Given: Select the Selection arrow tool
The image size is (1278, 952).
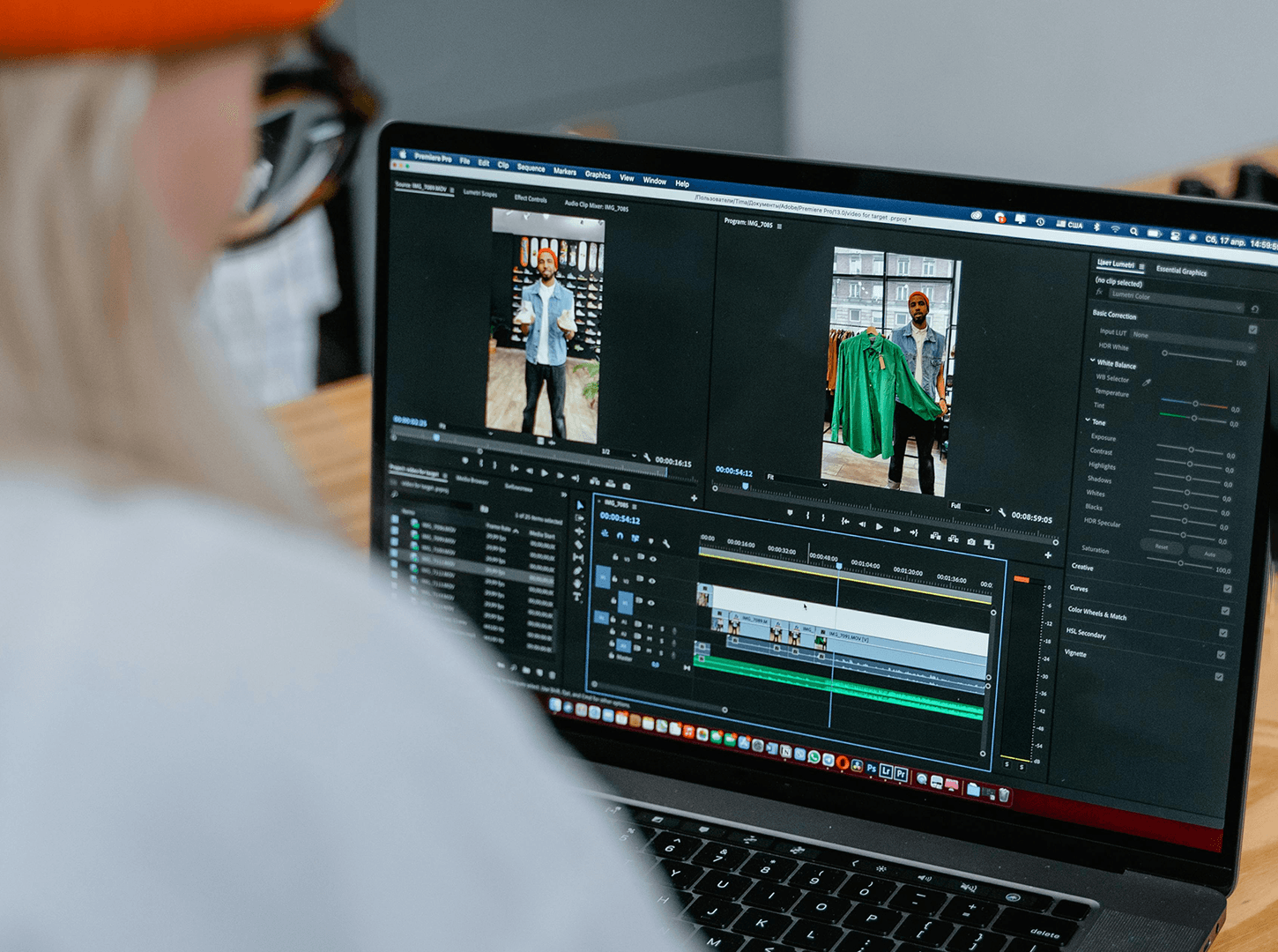Looking at the screenshot, I should (x=579, y=505).
